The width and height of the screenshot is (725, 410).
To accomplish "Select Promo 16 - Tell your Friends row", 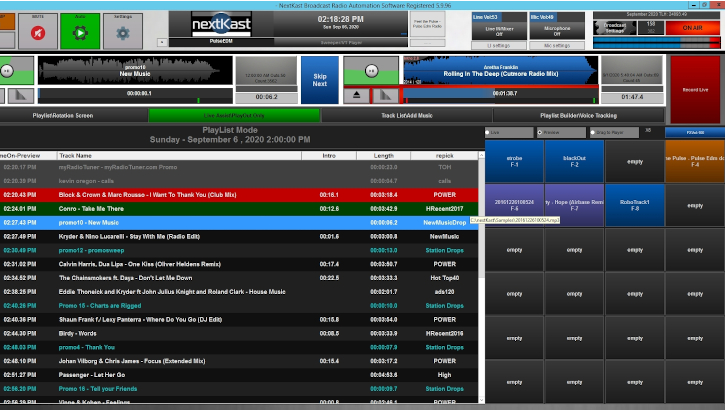I will (239, 389).
